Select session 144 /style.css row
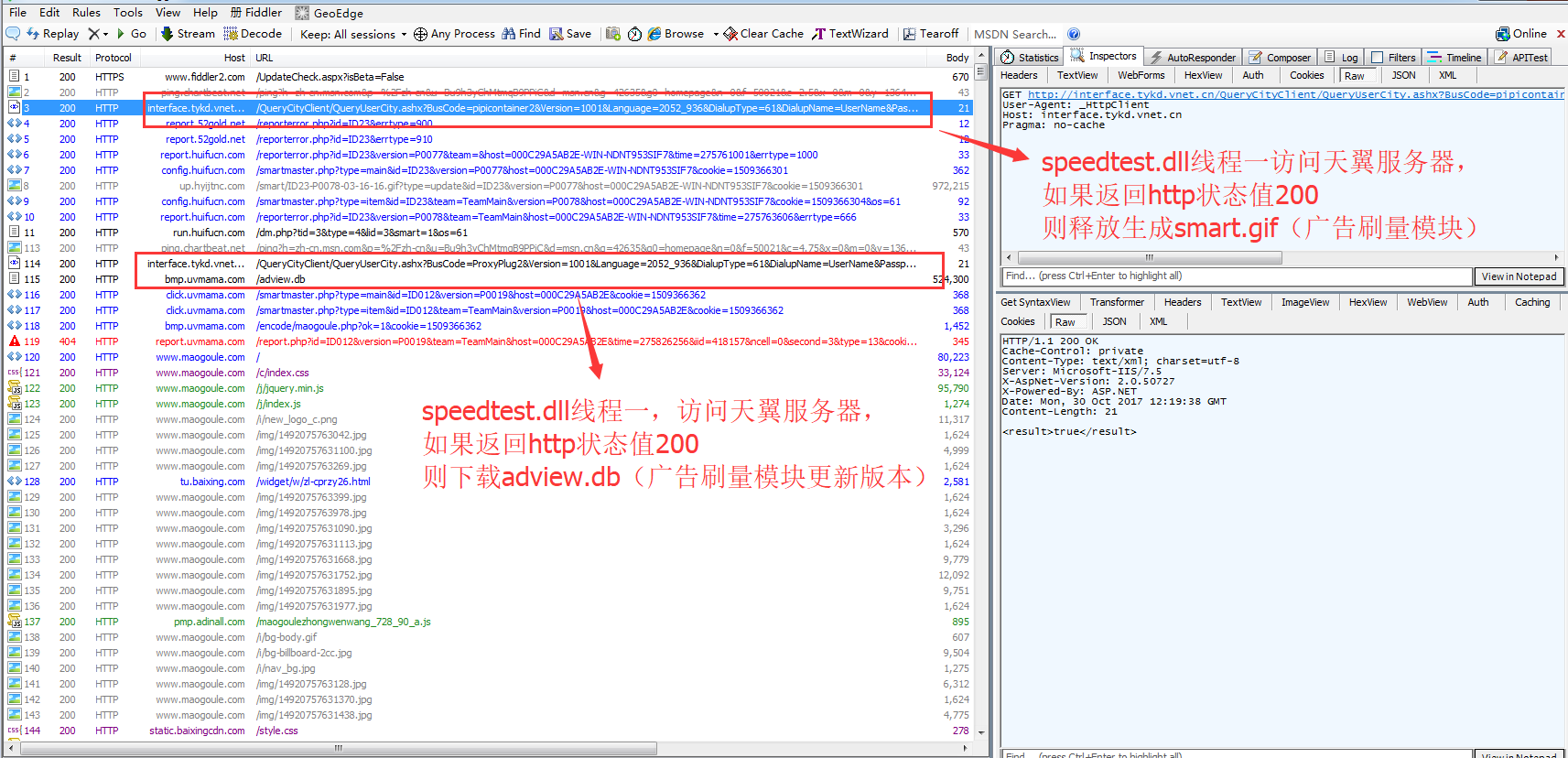Screen dimensions: 1568x758 click(489, 731)
